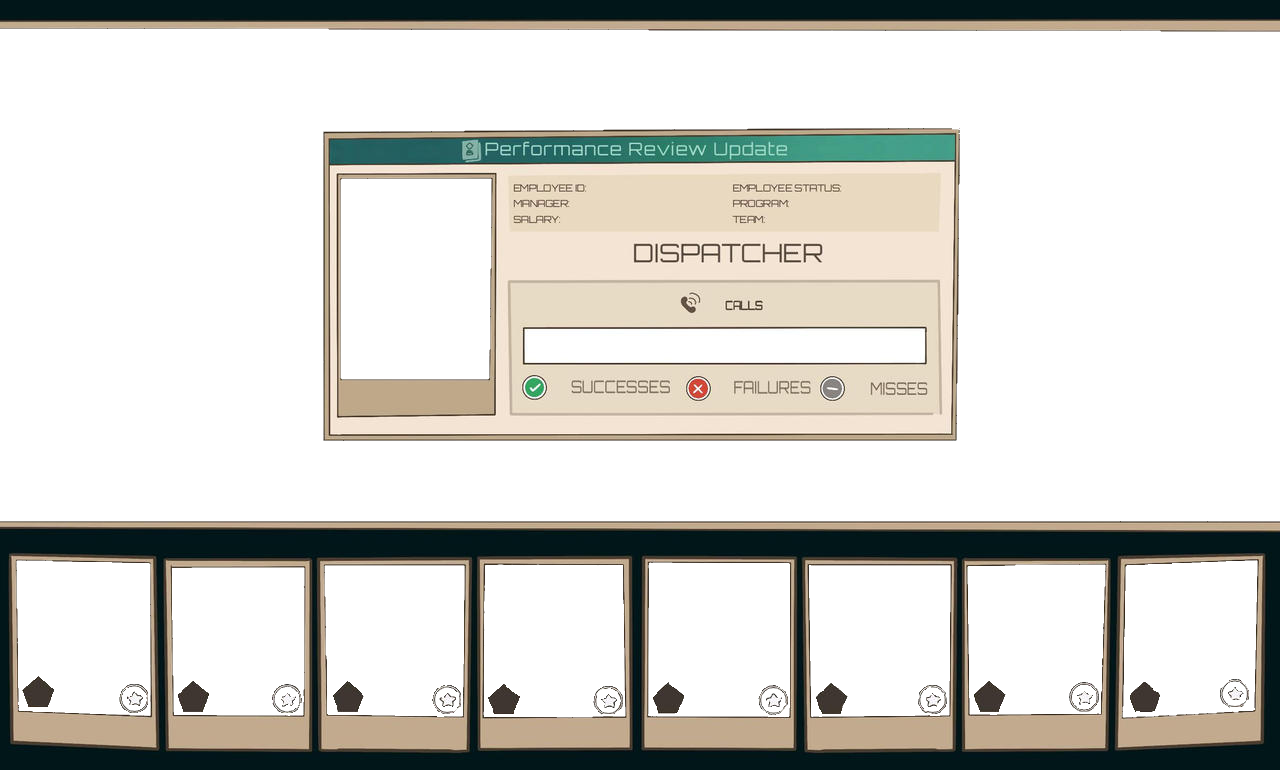Click the star badge on the last card at right
Image resolution: width=1280 pixels, height=770 pixels.
click(x=1235, y=693)
